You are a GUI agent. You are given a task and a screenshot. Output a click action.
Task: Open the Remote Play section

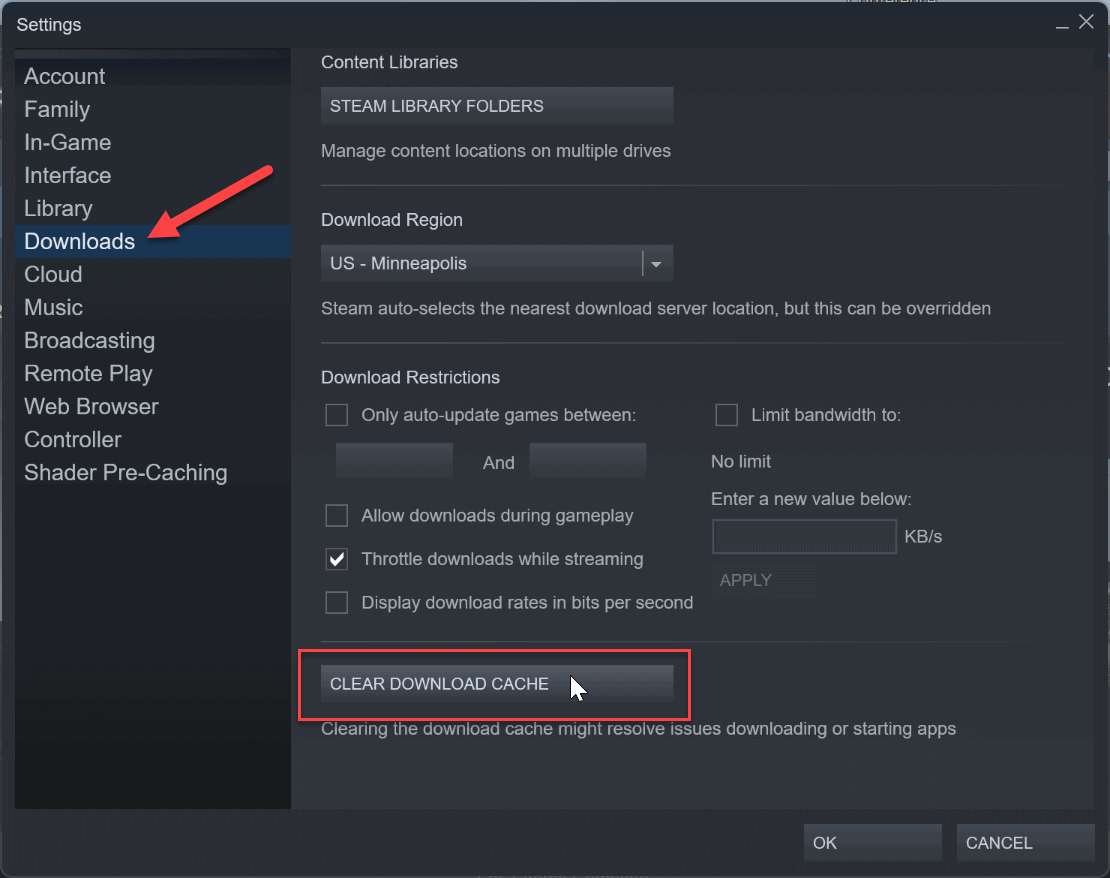coord(88,373)
